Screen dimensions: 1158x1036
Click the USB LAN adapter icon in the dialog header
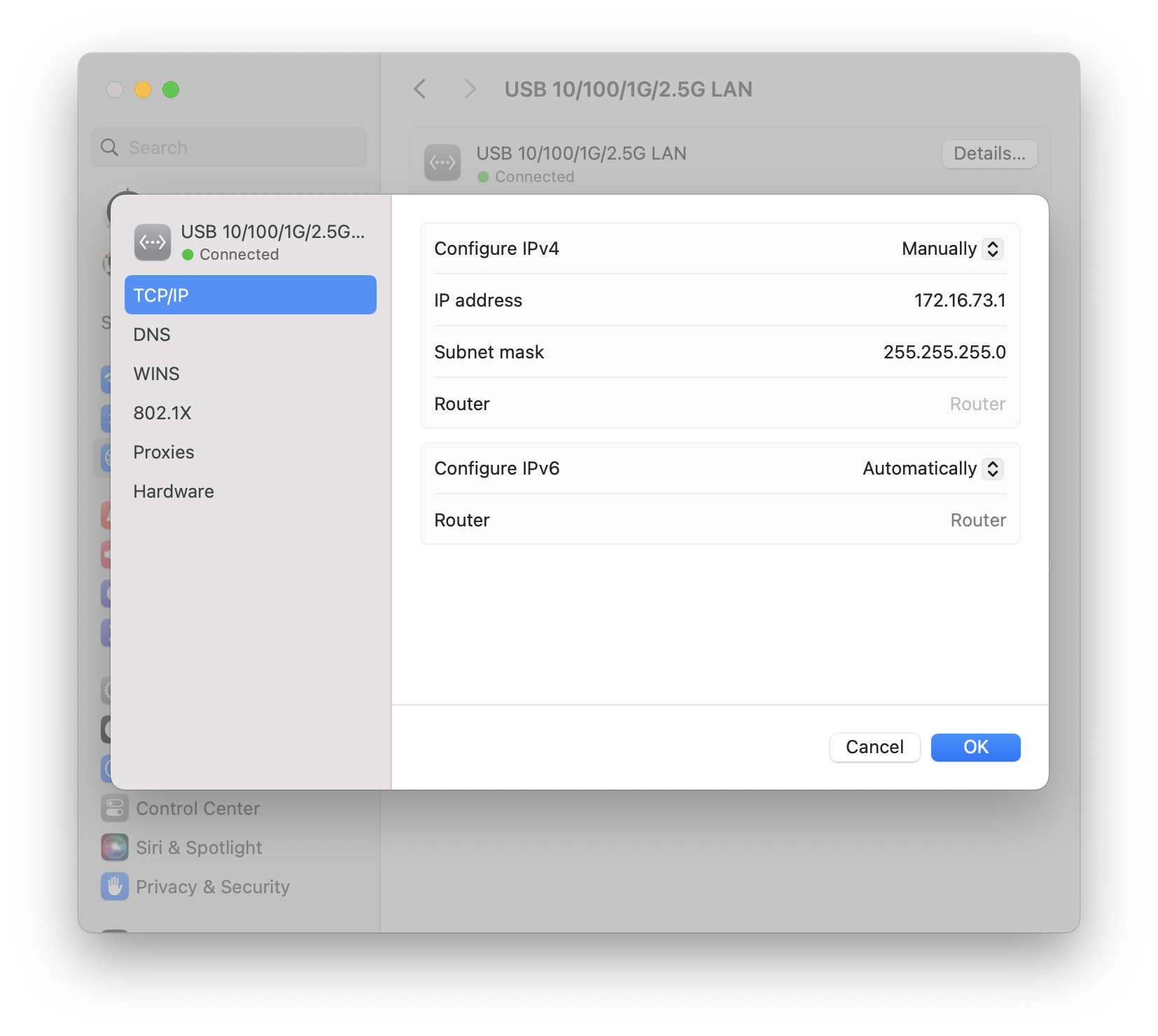coord(152,242)
